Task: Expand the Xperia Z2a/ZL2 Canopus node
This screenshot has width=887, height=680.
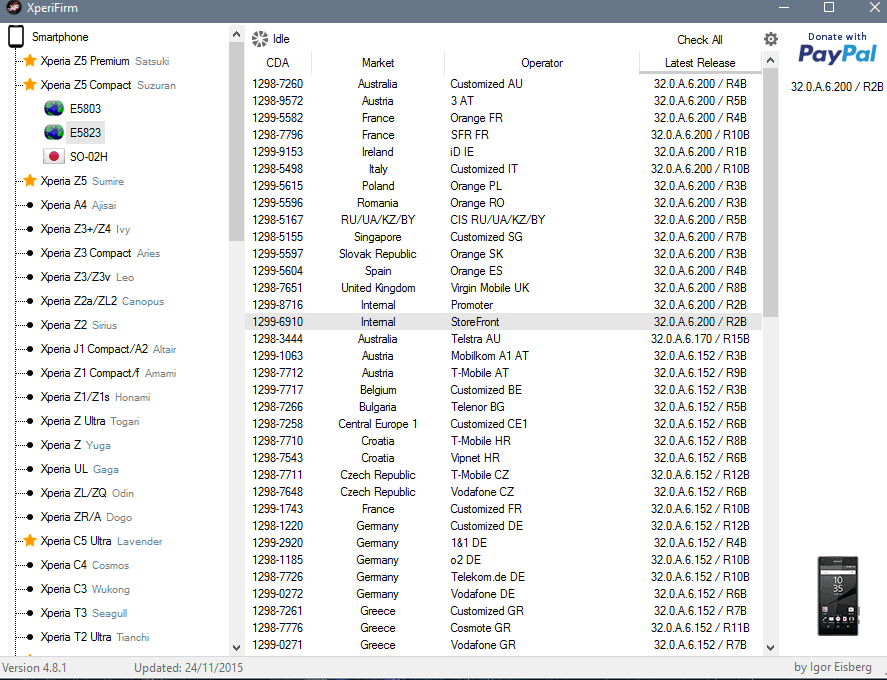Action: (x=30, y=301)
